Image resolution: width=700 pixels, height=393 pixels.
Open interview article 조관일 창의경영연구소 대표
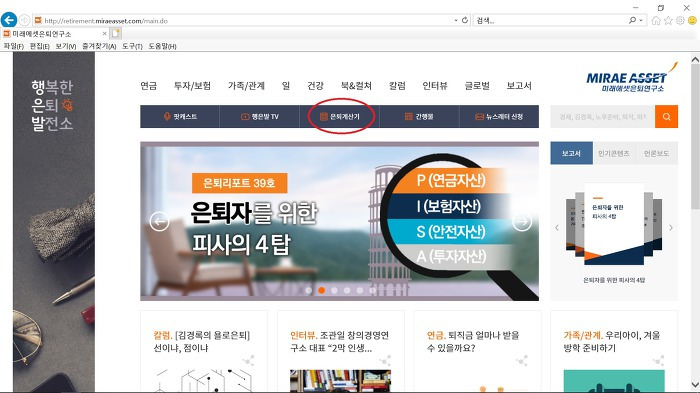pyautogui.click(x=340, y=341)
